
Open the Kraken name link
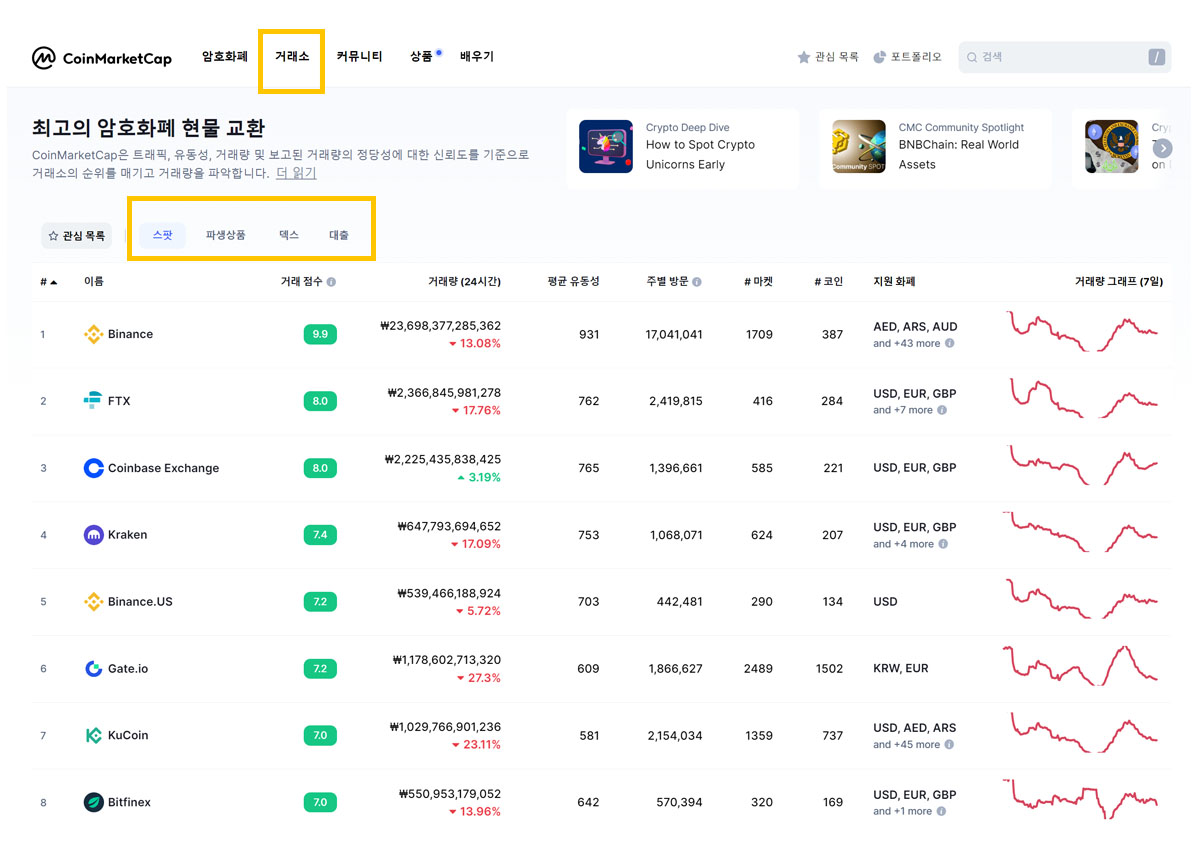click(127, 535)
